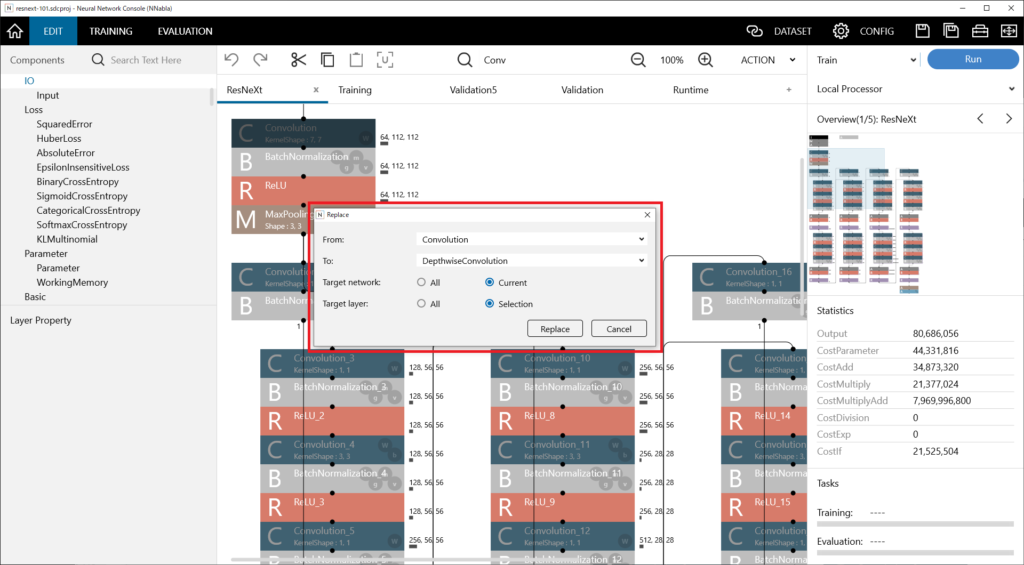Collapse the Loss component category
Screen dimensions: 1024x565
[33, 109]
